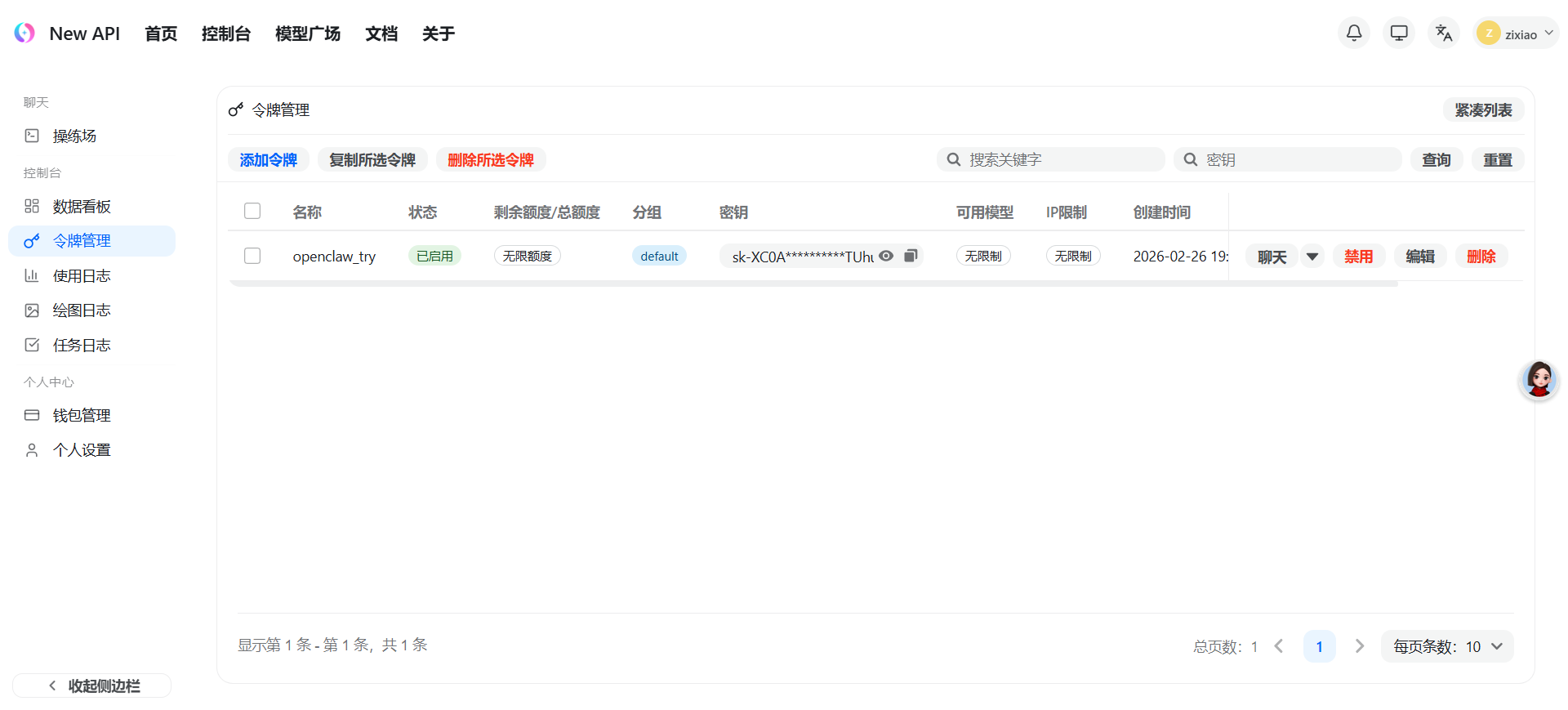The width and height of the screenshot is (1568, 710).
Task: Go to 使用日志 in sidebar
Action: pos(82,276)
